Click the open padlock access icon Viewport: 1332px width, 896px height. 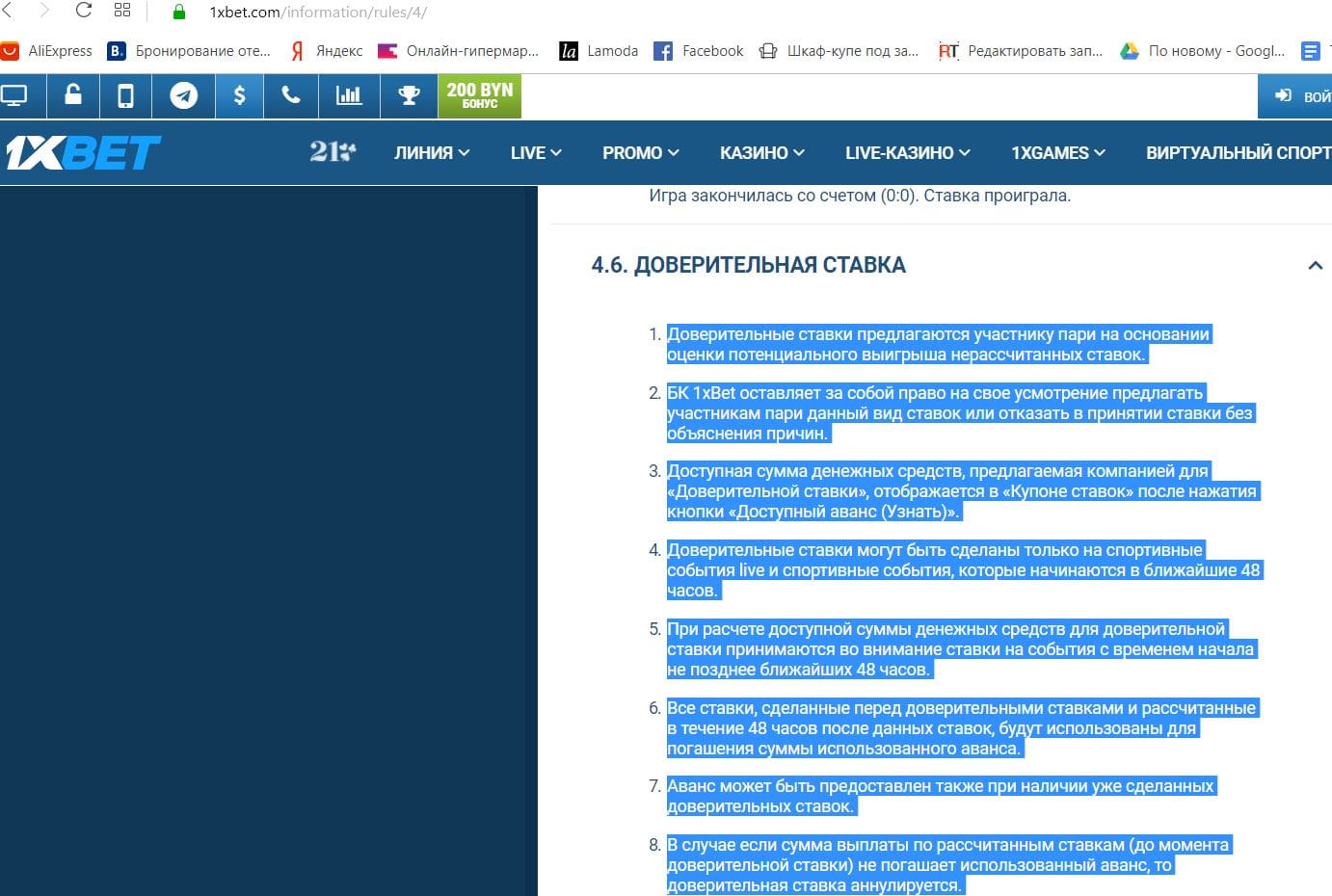73,95
